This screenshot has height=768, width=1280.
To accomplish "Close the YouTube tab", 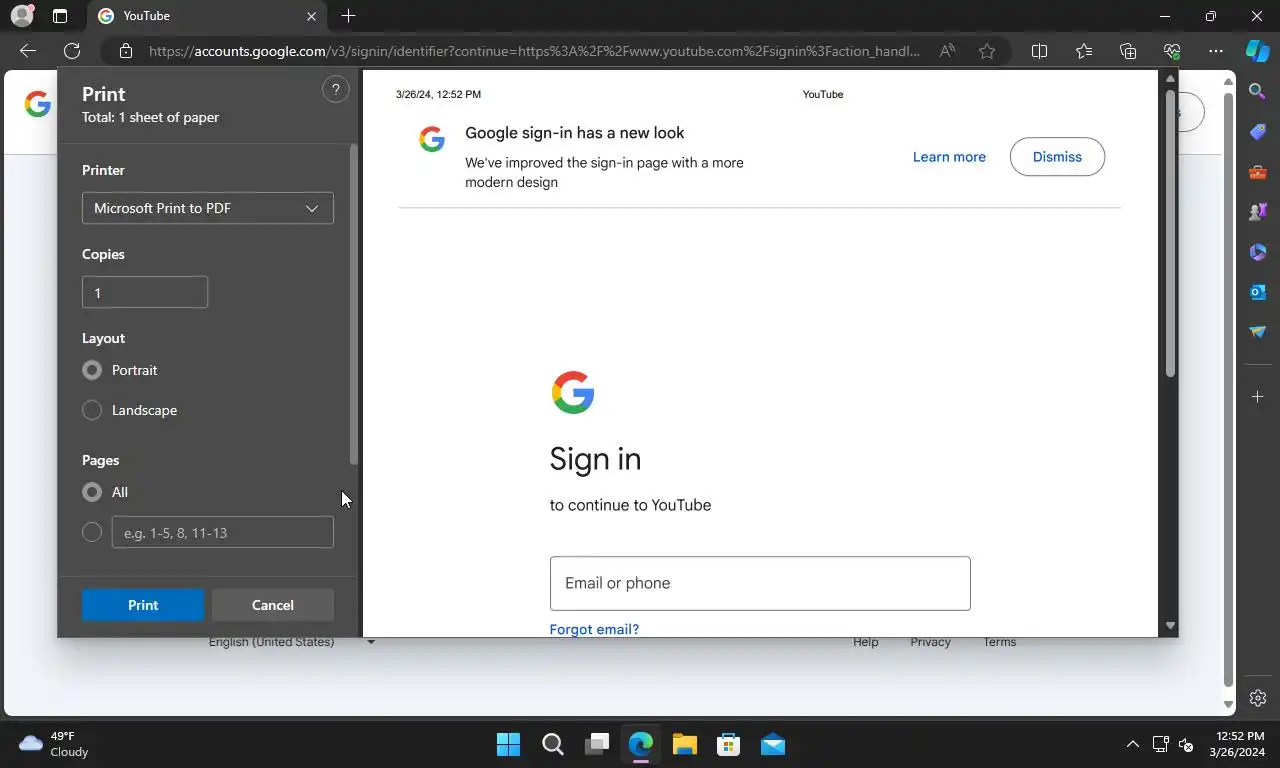I will pyautogui.click(x=311, y=16).
